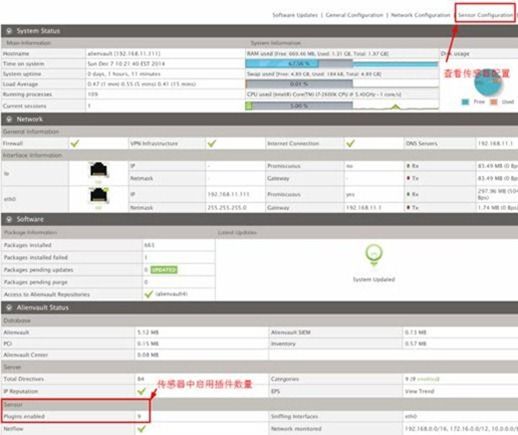This screenshot has width=518, height=435.
Task: Click the Packages pending purge label
Action: click(x=36, y=282)
